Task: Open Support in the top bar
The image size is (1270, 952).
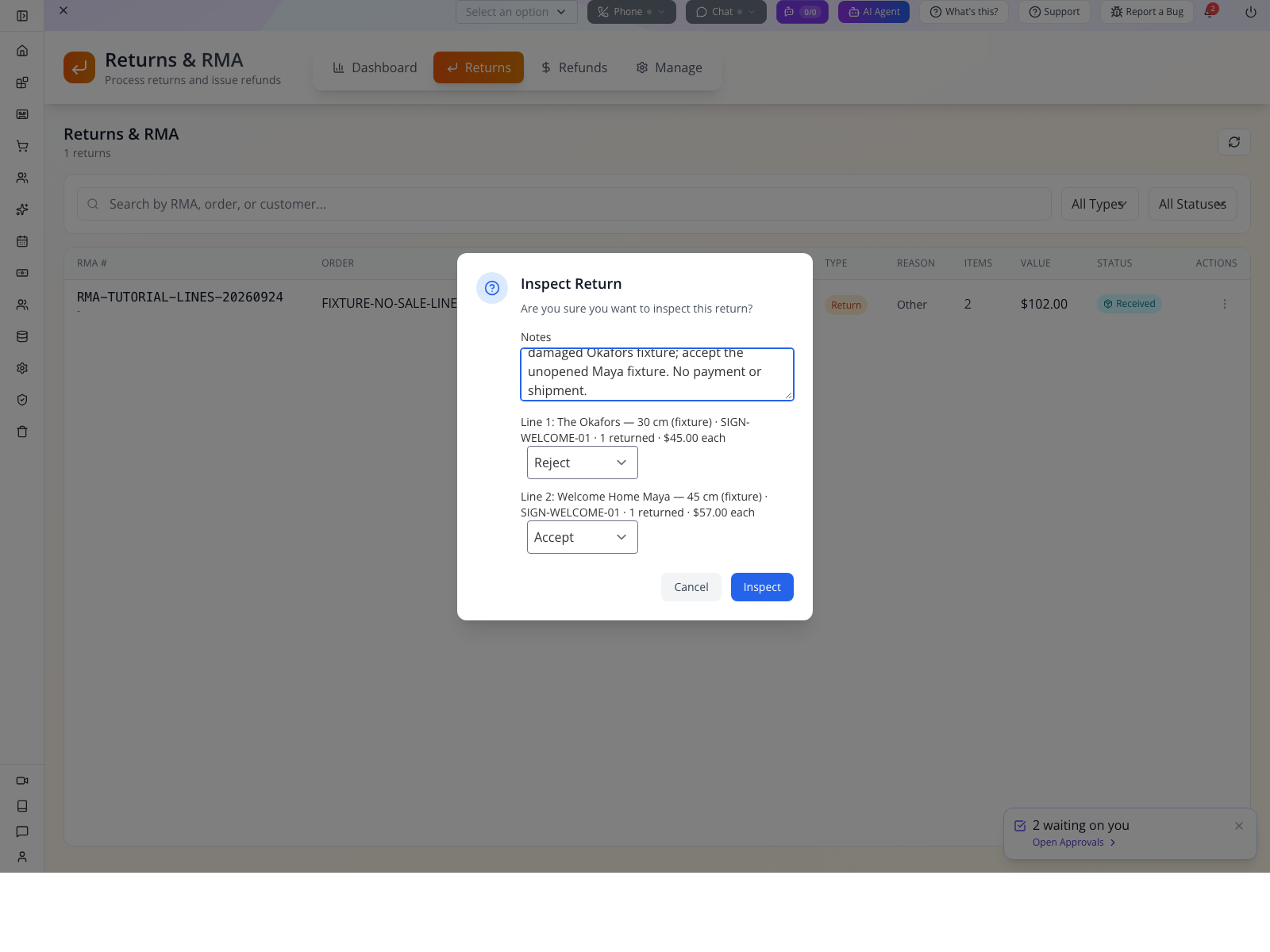Action: (x=1054, y=12)
